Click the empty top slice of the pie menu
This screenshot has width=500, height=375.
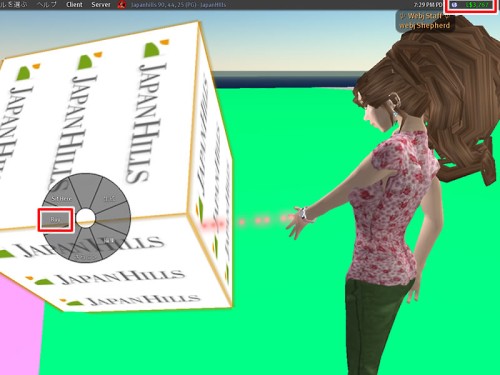click(86, 187)
